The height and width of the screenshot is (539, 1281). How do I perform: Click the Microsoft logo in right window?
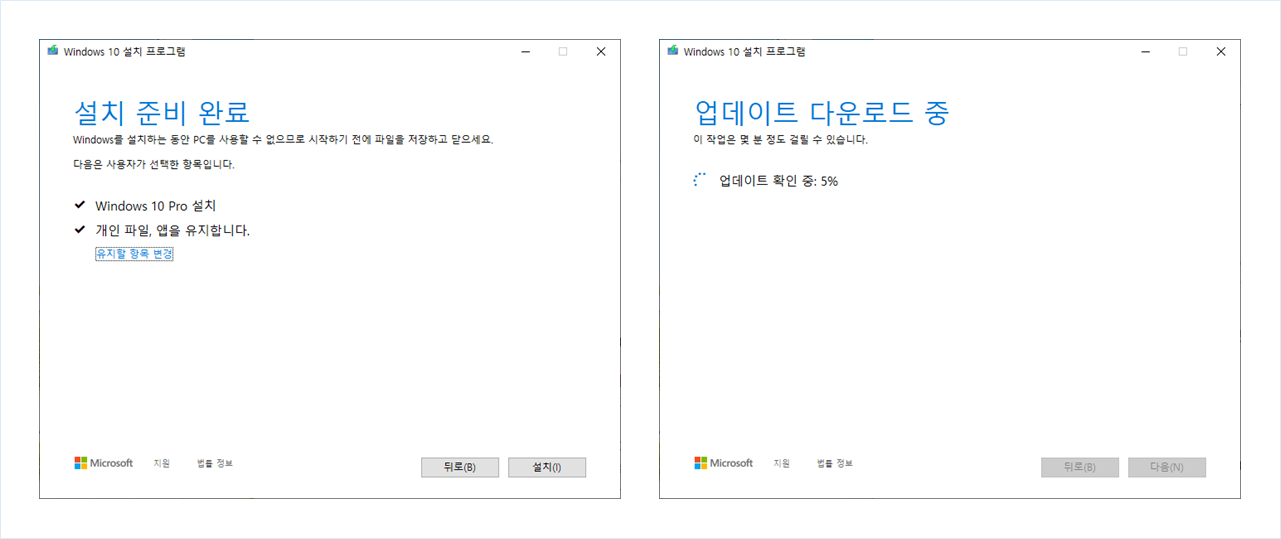click(724, 463)
